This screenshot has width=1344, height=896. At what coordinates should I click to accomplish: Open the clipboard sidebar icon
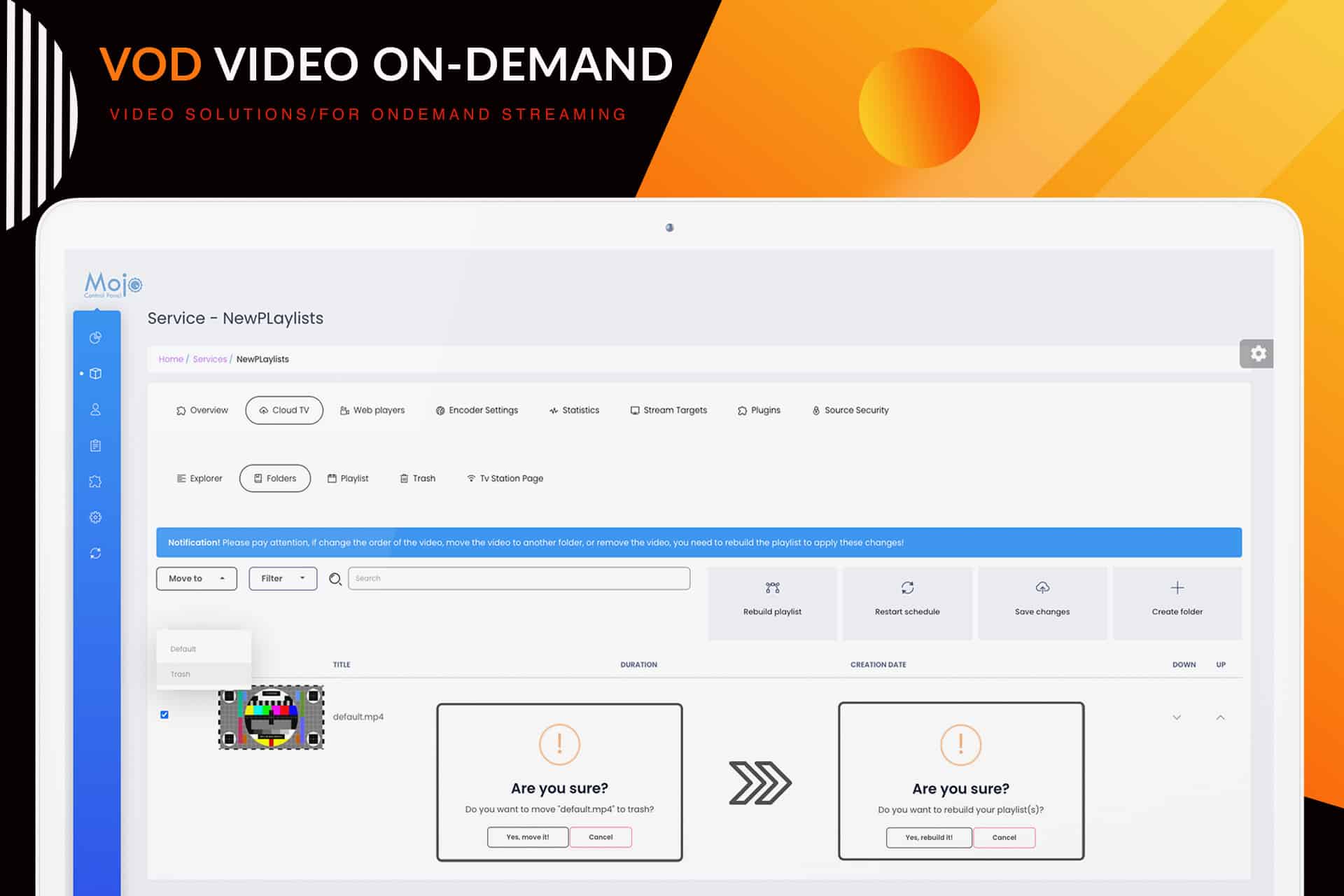click(96, 445)
